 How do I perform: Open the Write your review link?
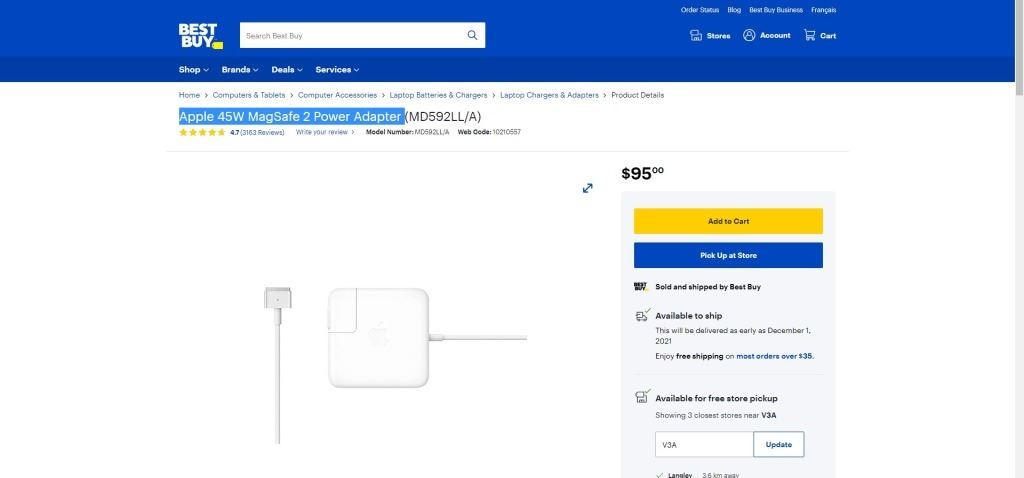(x=322, y=132)
